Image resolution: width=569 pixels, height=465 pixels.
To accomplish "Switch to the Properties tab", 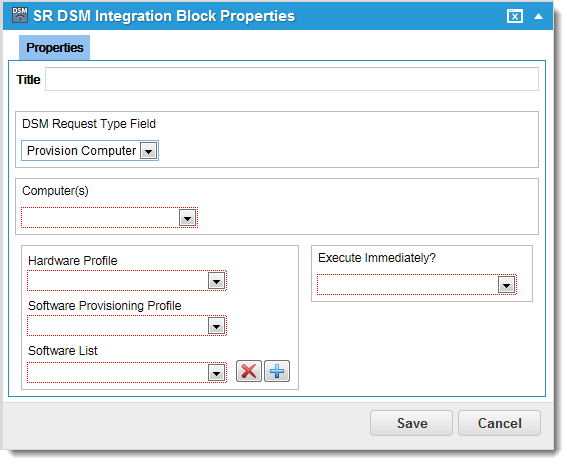I will pyautogui.click(x=54, y=48).
